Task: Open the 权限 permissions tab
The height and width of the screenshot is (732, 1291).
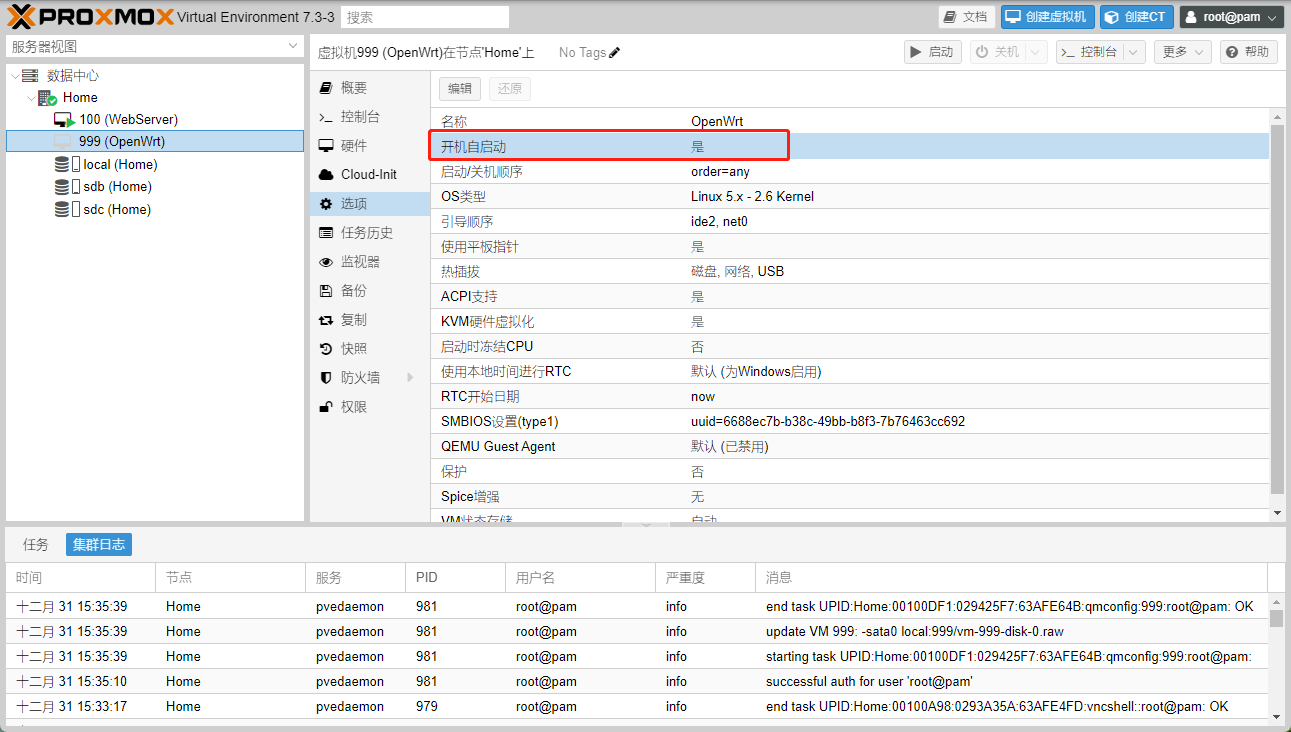Action: pyautogui.click(x=370, y=407)
